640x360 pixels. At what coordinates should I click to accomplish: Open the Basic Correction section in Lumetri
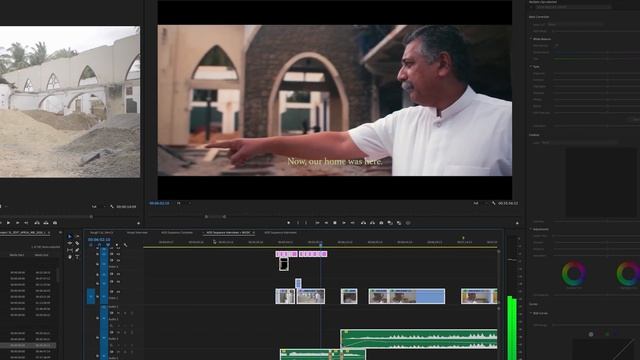point(539,17)
